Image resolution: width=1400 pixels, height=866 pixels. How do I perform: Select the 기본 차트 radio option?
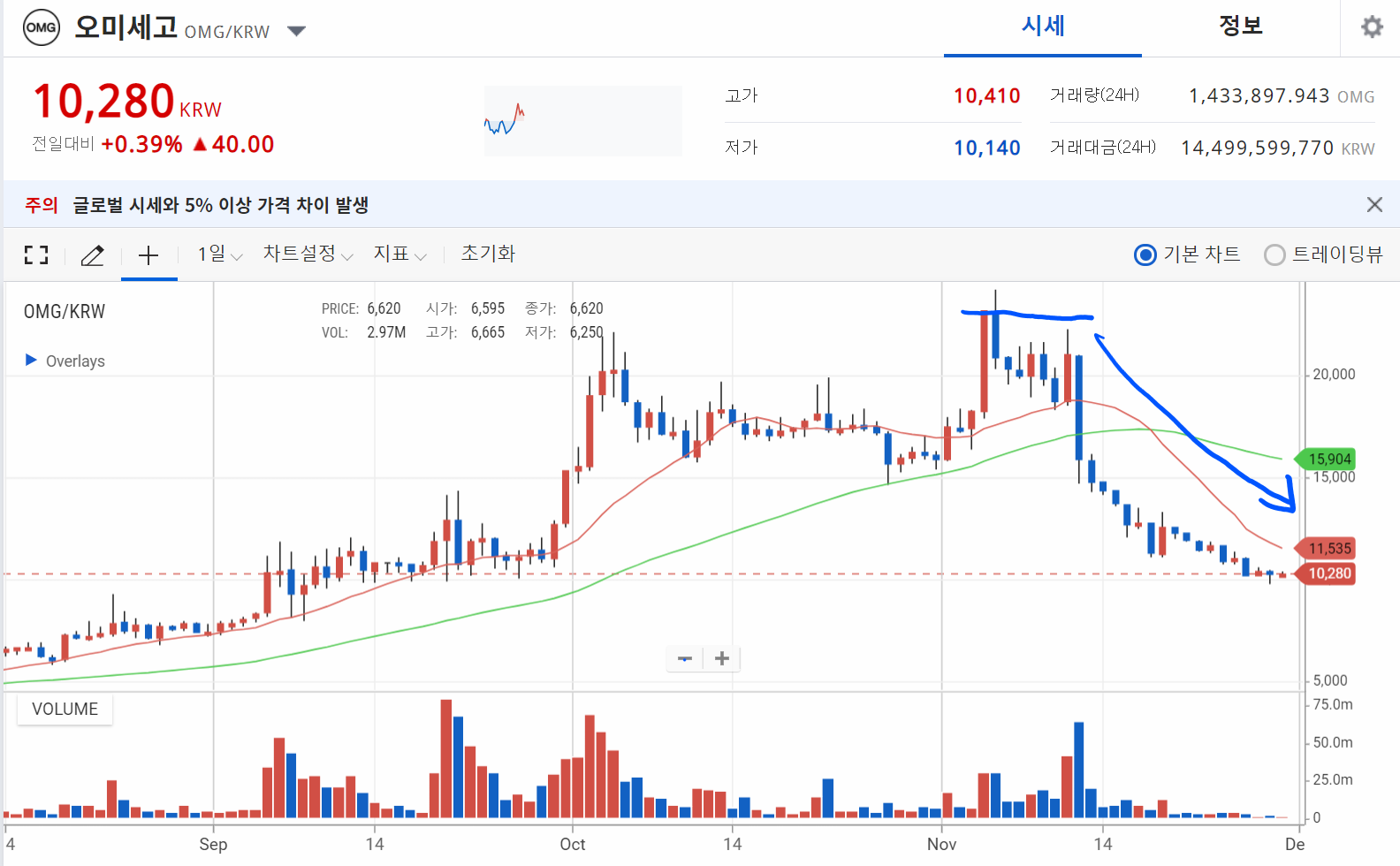click(x=1187, y=254)
